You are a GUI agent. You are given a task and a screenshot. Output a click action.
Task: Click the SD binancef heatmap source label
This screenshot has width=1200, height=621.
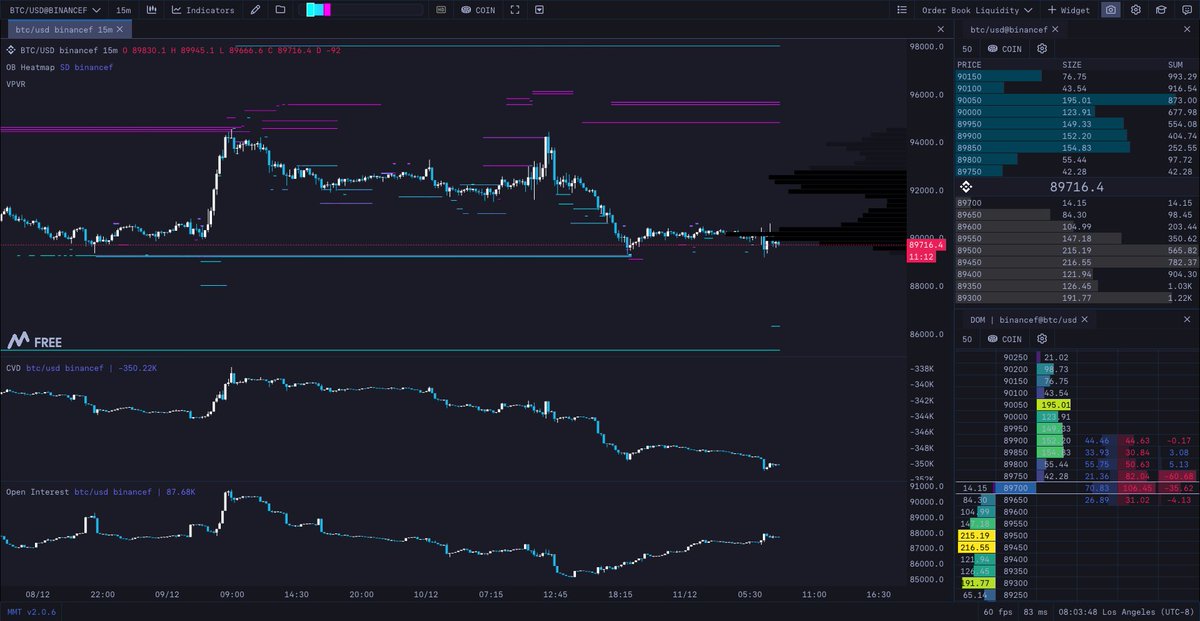pyautogui.click(x=86, y=67)
